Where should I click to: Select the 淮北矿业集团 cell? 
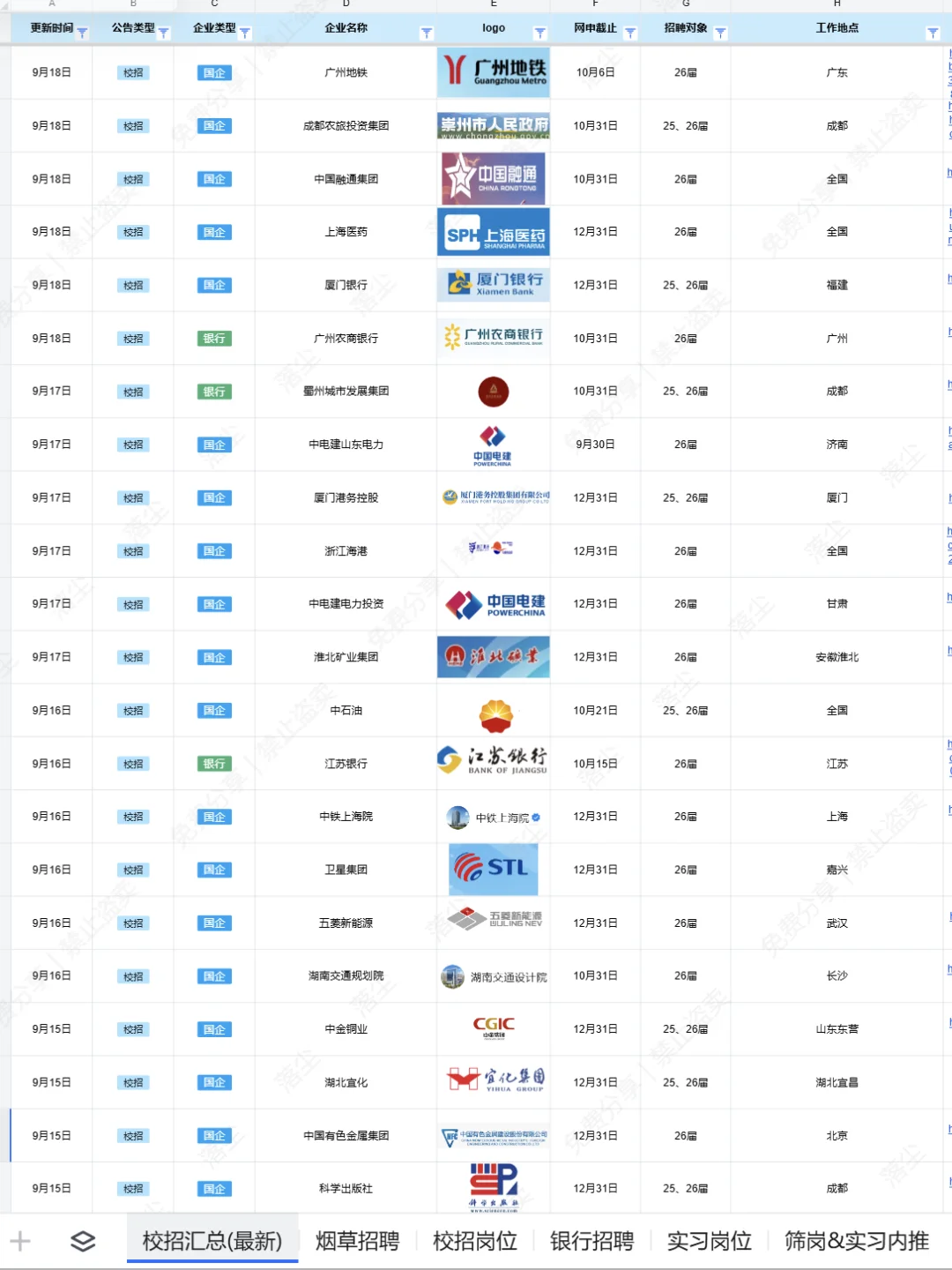346,657
